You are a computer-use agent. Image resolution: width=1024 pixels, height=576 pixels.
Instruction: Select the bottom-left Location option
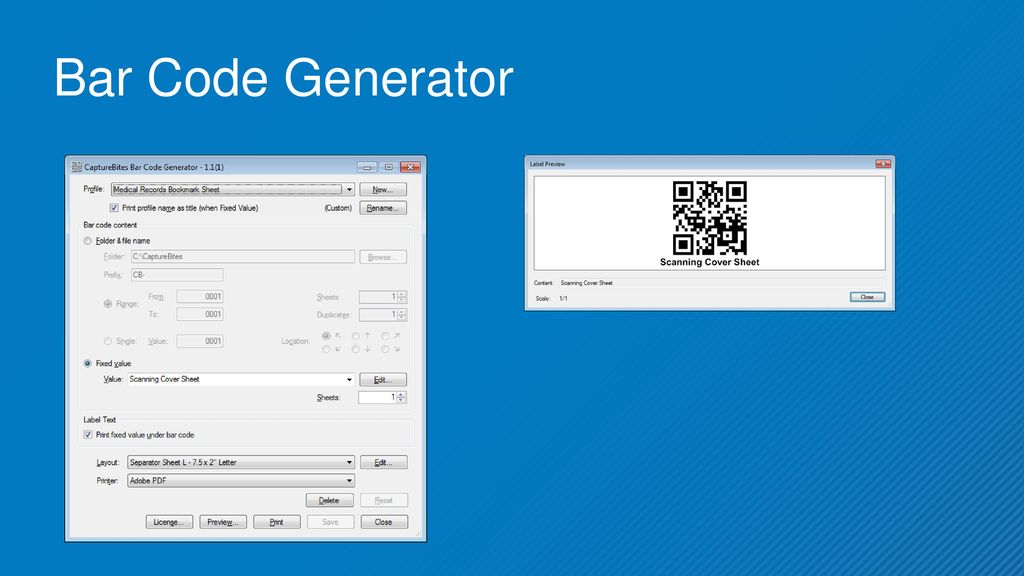[x=326, y=349]
